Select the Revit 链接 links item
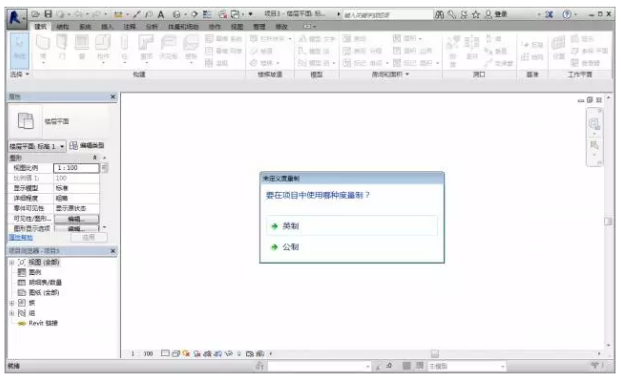This screenshot has width=621, height=376. [x=43, y=323]
